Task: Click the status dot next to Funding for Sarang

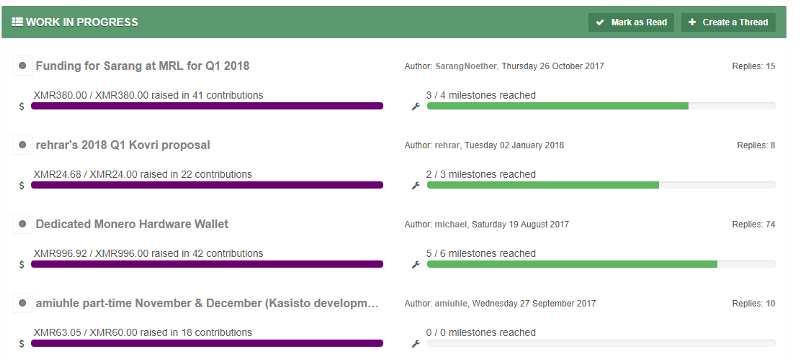Action: click(22, 66)
